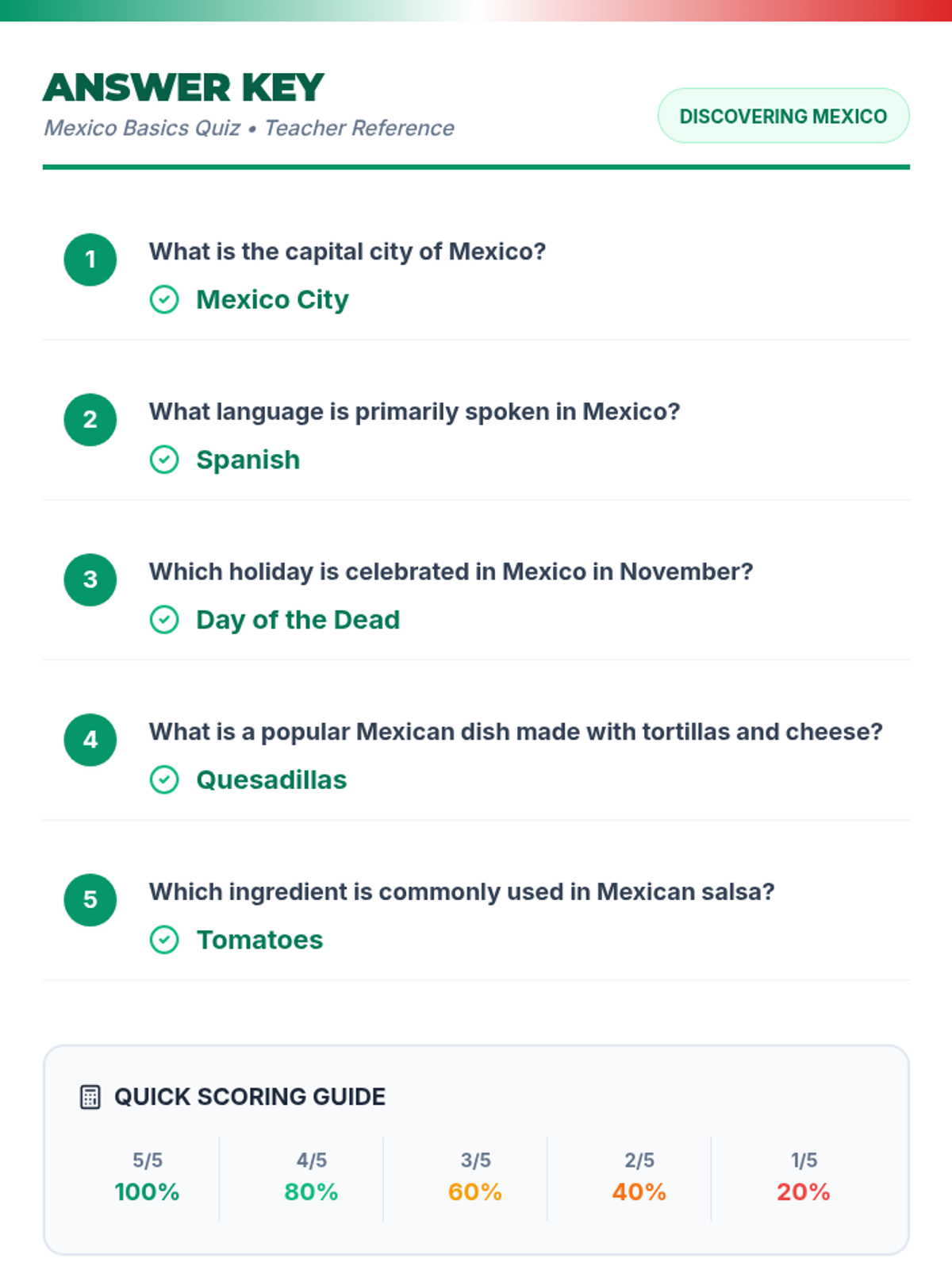952x1270 pixels.
Task: Click the check icon next to Quesadillas
Action: point(164,779)
